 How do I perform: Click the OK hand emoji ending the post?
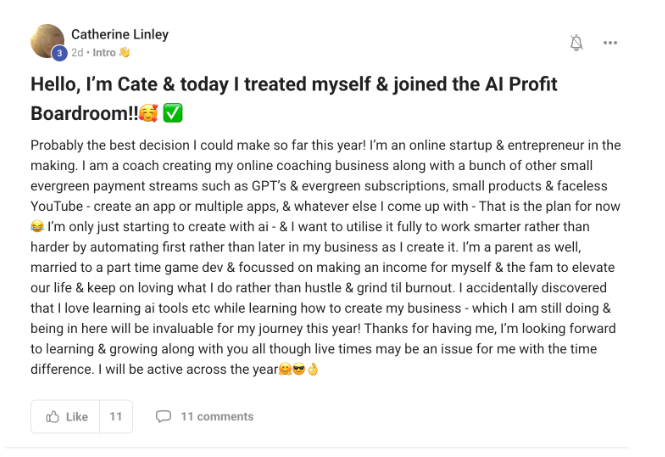click(312, 371)
